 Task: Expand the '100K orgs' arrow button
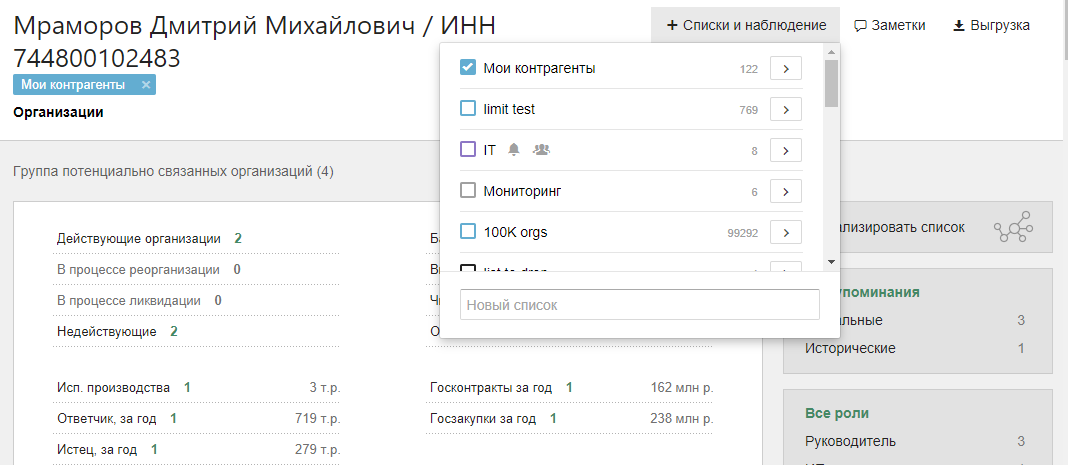tap(786, 233)
